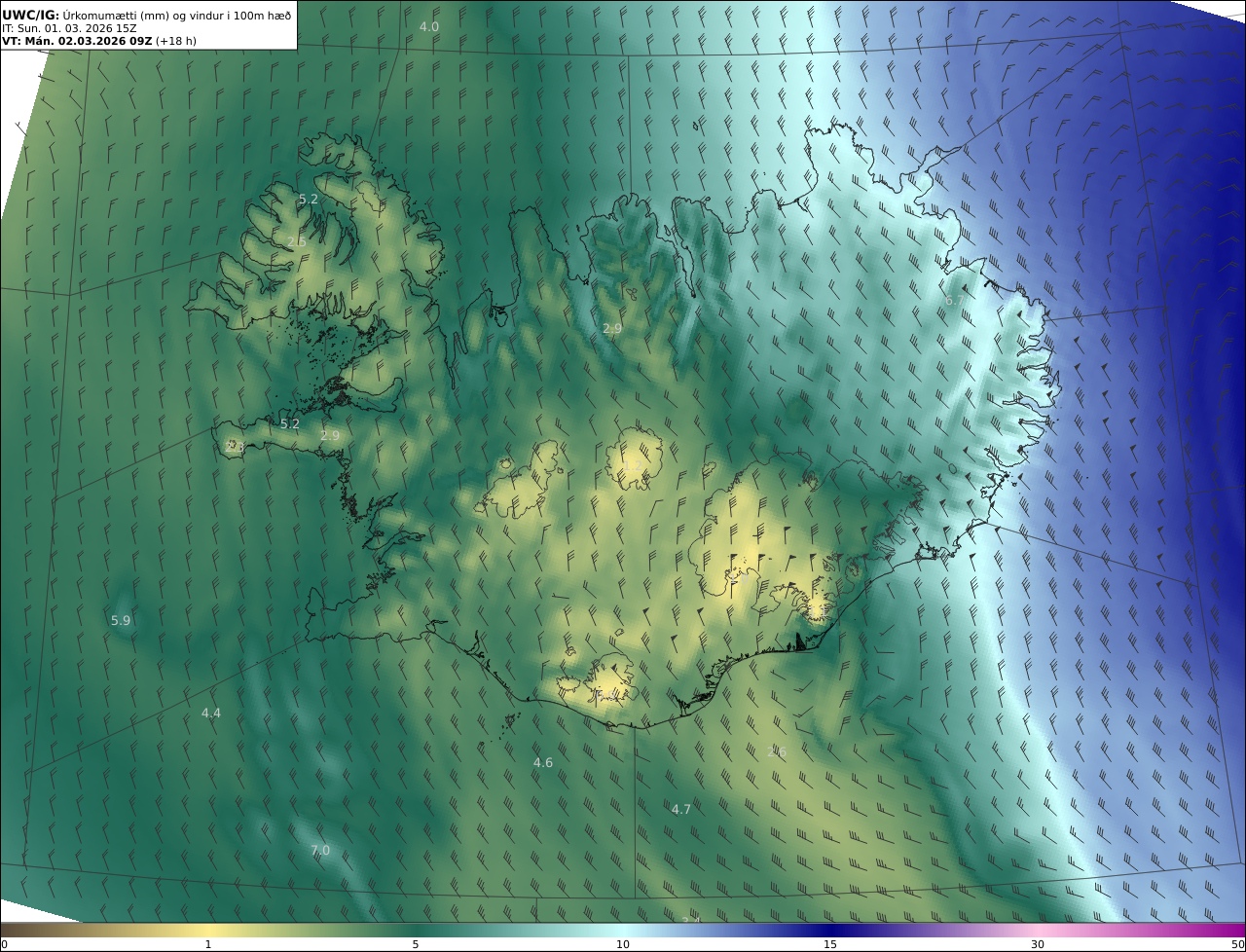Click the 4.6 value label south of Iceland
This screenshot has height=952, width=1246.
[543, 762]
